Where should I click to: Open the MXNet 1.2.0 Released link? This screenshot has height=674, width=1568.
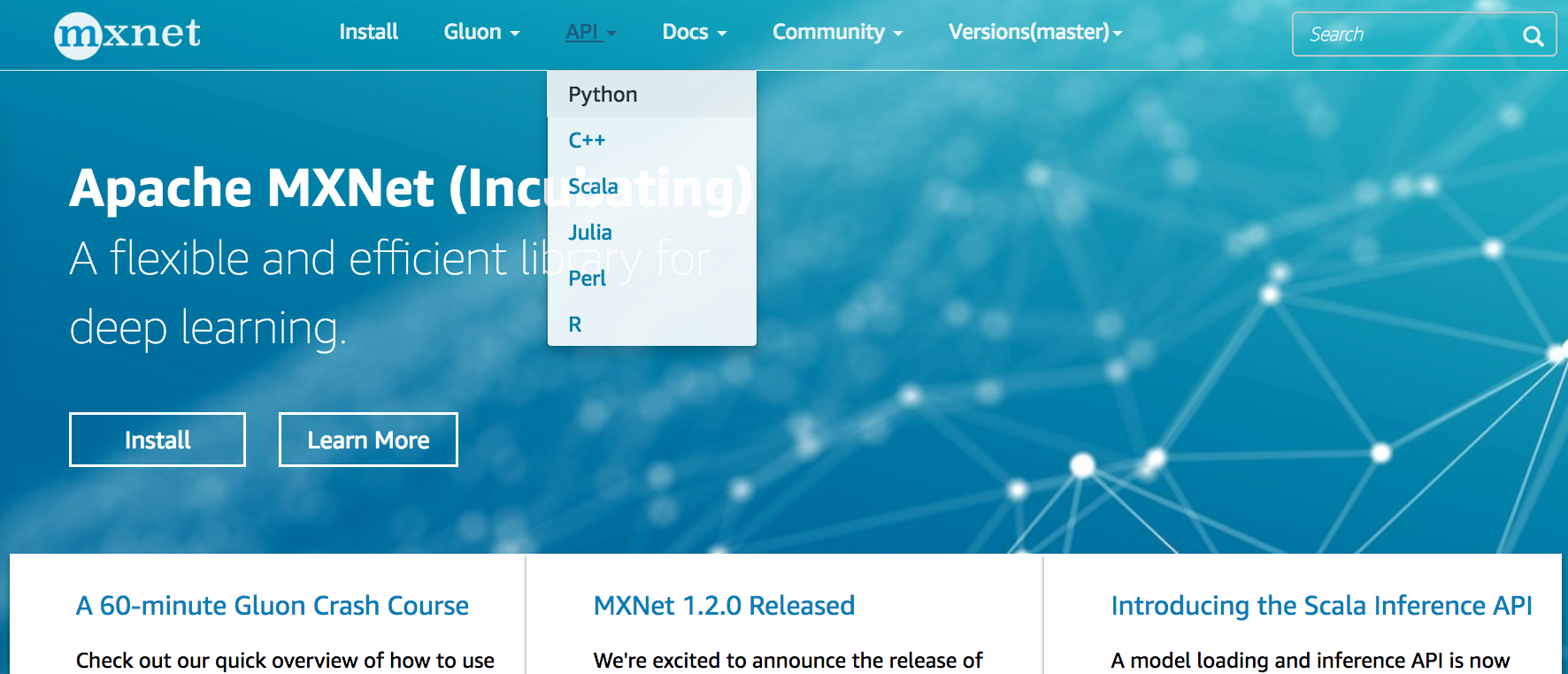click(724, 606)
